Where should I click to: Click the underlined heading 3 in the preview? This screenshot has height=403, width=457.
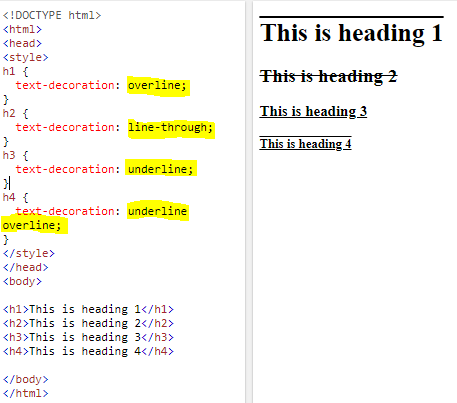313,111
